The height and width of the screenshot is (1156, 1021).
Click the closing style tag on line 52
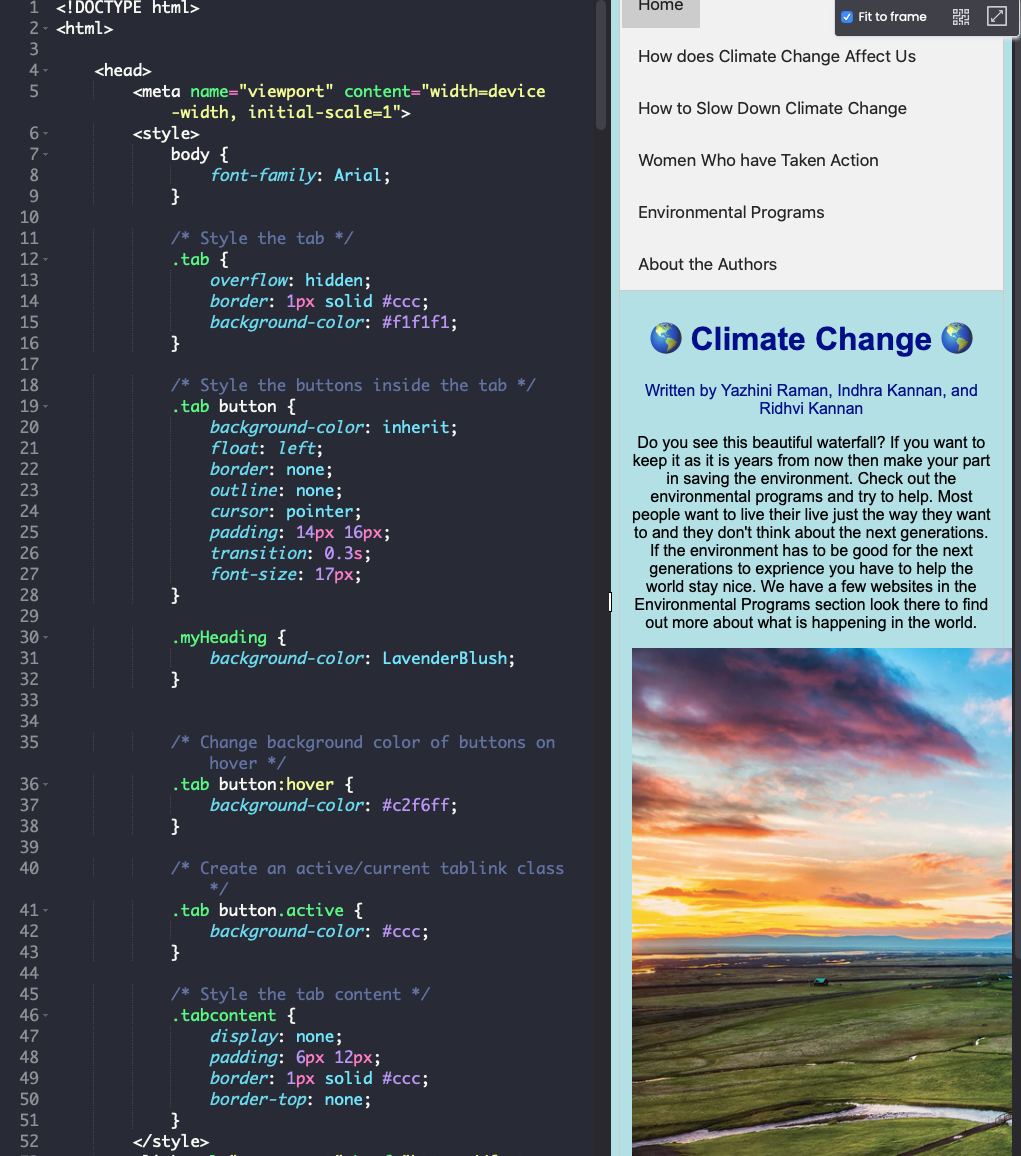pyautogui.click(x=171, y=1142)
